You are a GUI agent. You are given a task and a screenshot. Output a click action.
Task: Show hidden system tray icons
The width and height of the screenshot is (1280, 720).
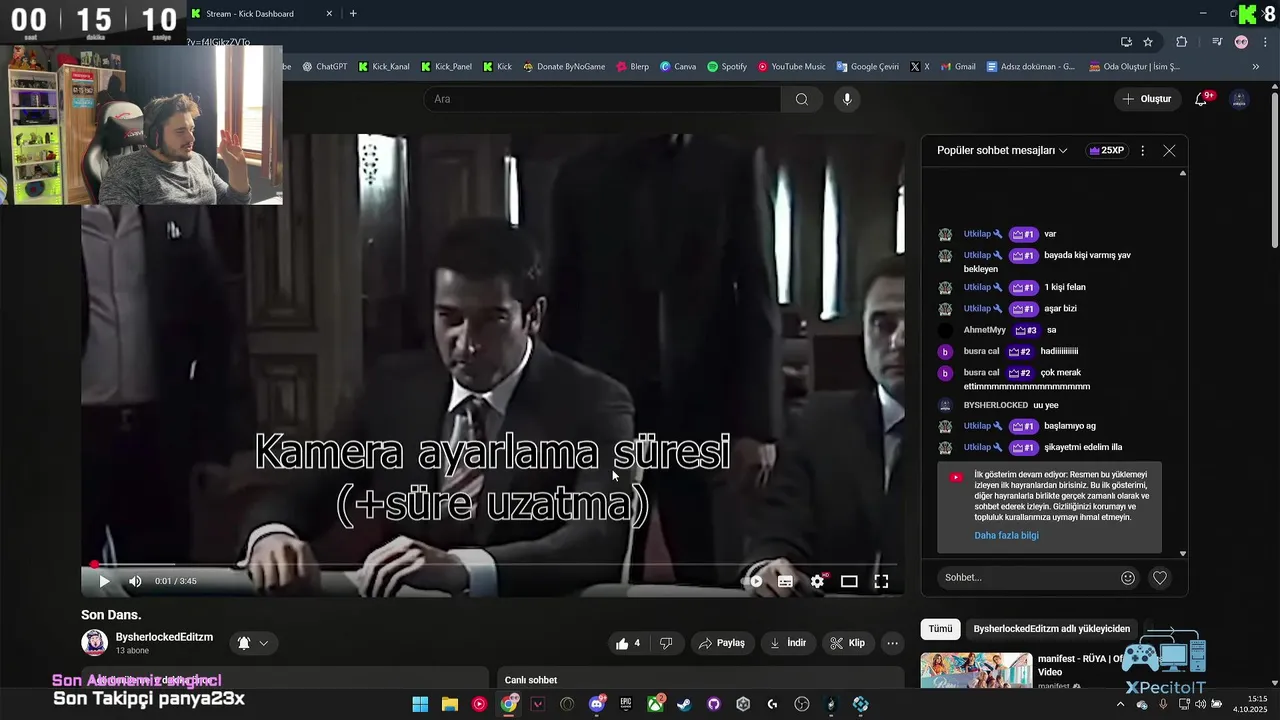1119,704
